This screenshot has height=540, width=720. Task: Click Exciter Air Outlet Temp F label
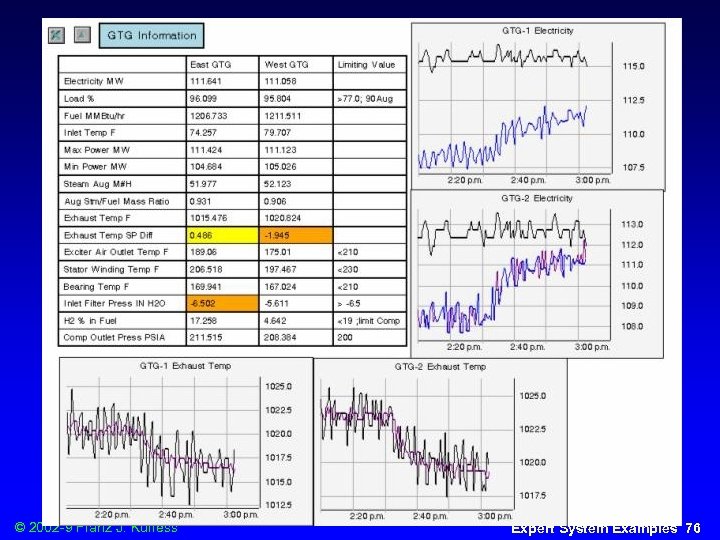(x=116, y=252)
